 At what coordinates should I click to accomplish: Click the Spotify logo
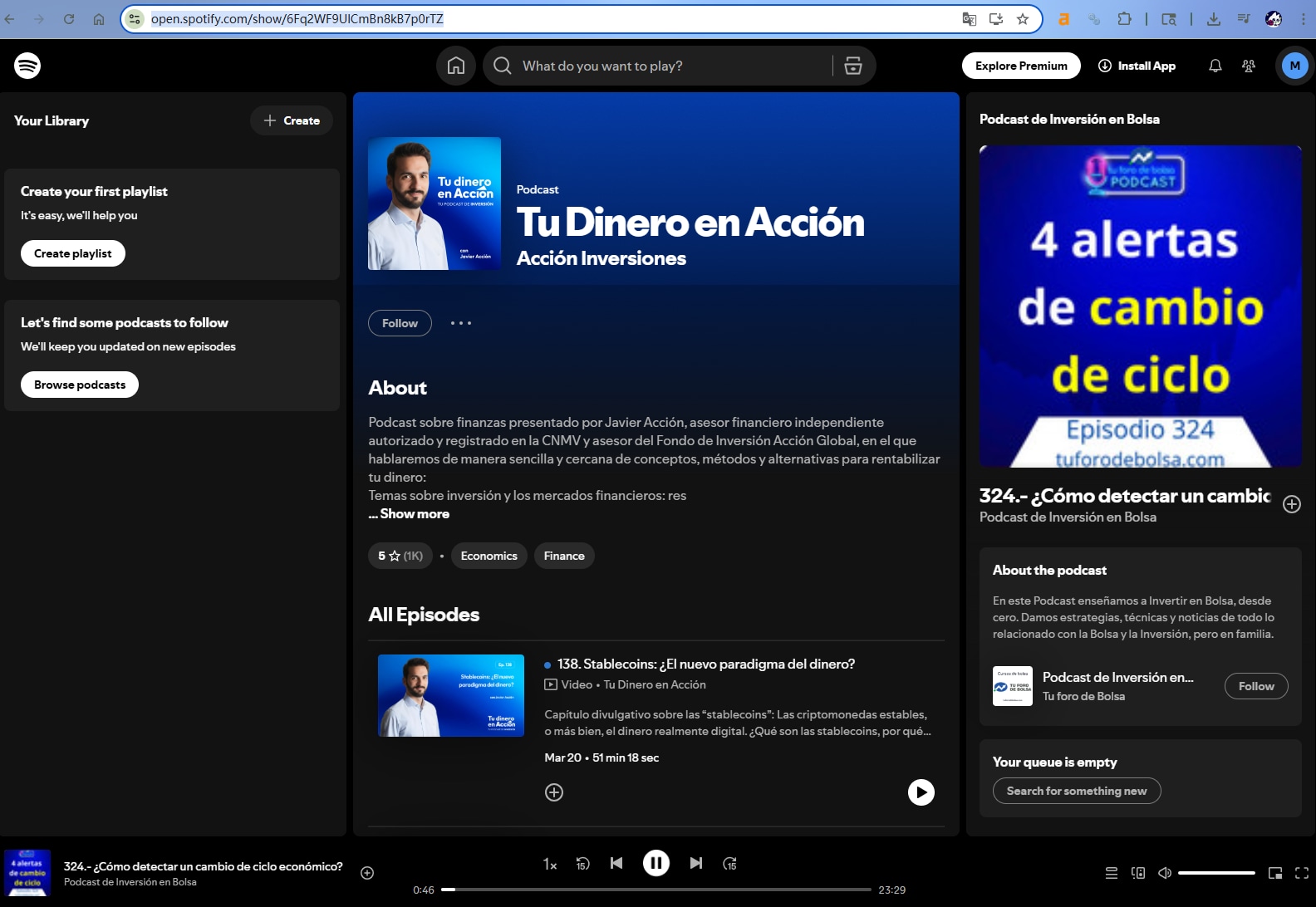[x=27, y=66]
